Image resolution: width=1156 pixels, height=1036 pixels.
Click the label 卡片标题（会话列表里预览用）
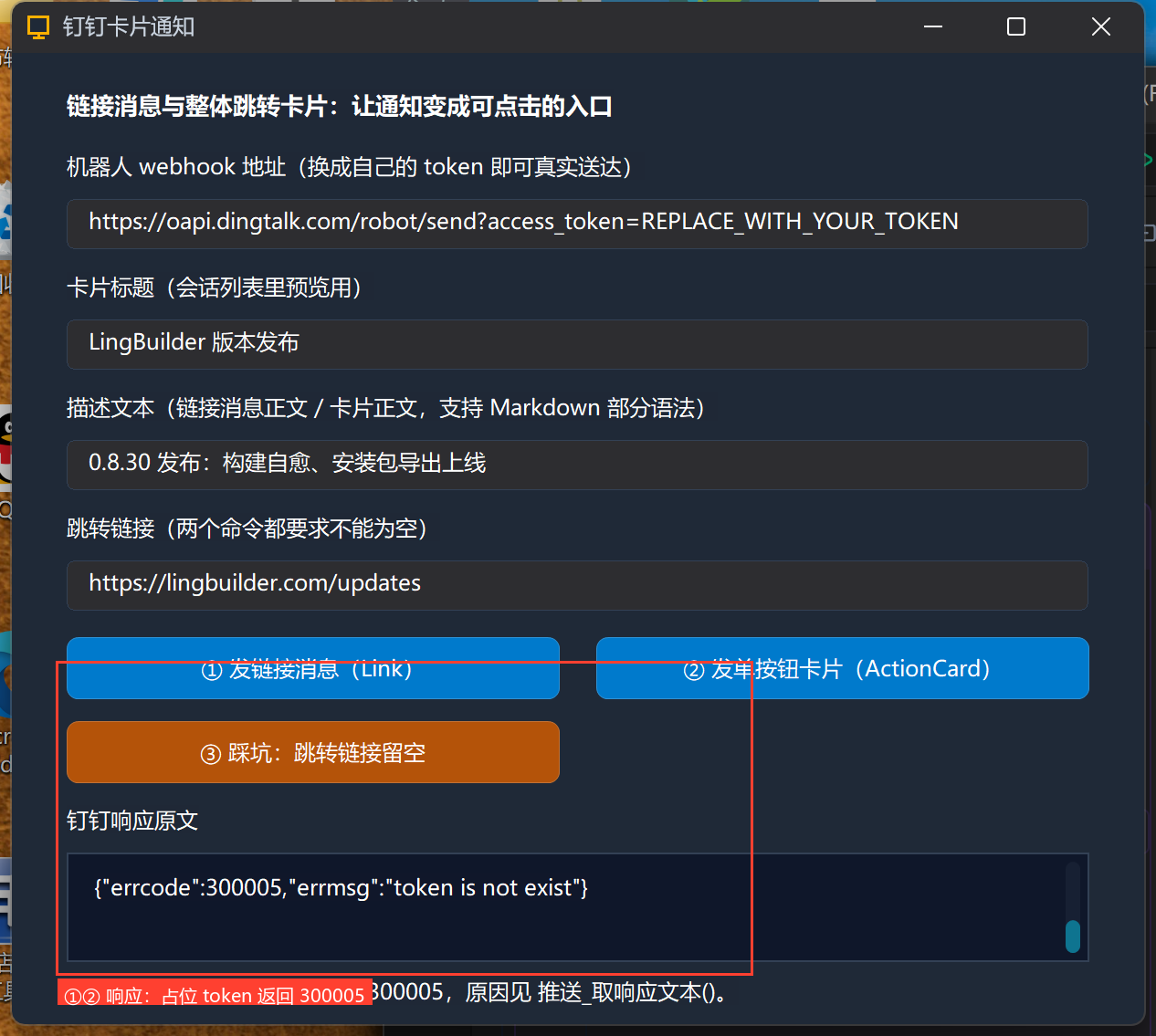pyautogui.click(x=215, y=288)
